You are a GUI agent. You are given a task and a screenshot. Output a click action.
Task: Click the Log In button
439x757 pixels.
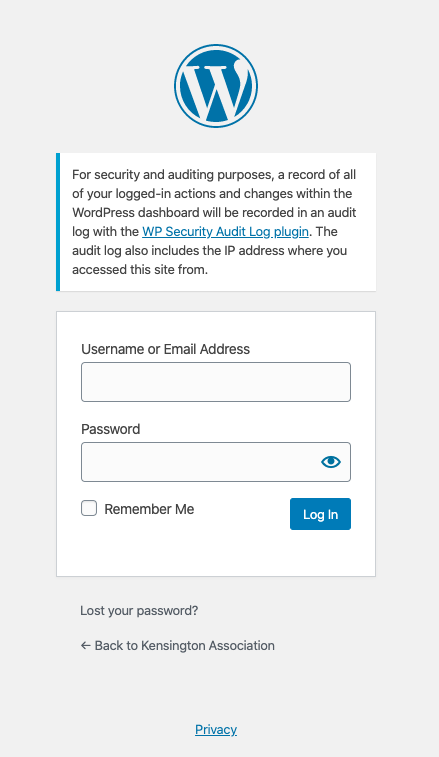[320, 514]
